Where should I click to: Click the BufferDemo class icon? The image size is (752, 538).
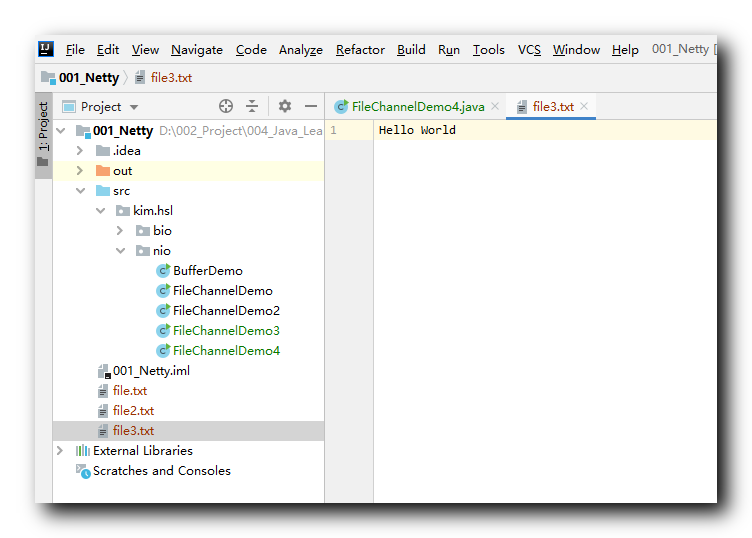coord(164,271)
